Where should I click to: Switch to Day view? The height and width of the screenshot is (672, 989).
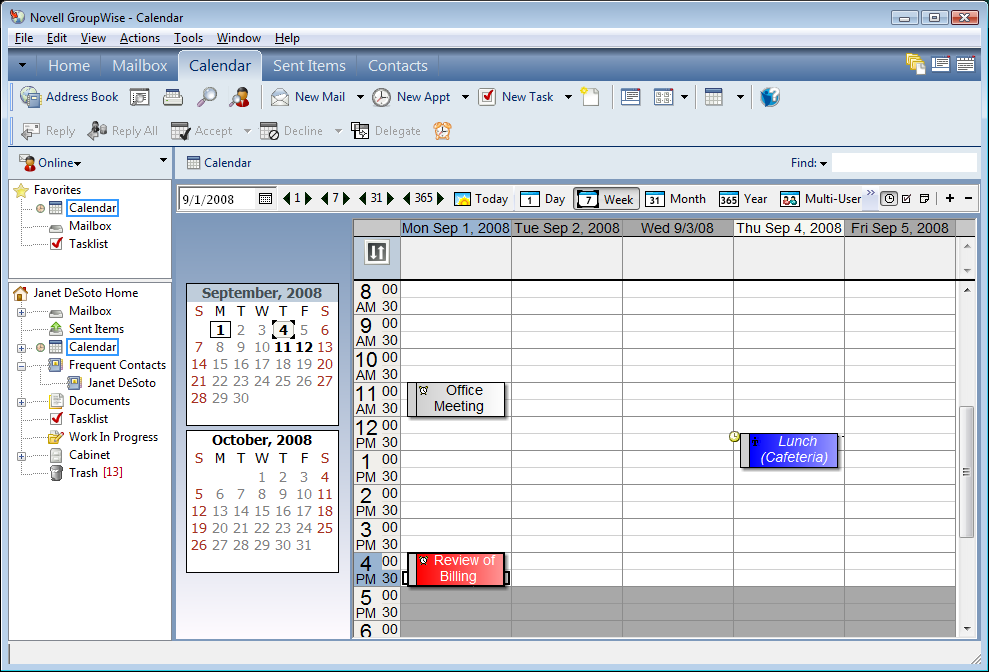[542, 199]
